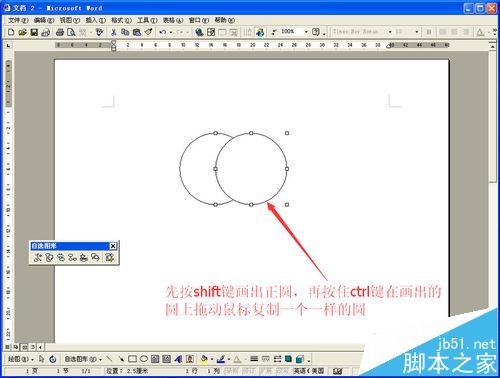
Task: Choose the Select Objects arrow in Drawing toolbar
Action: (x=41, y=359)
